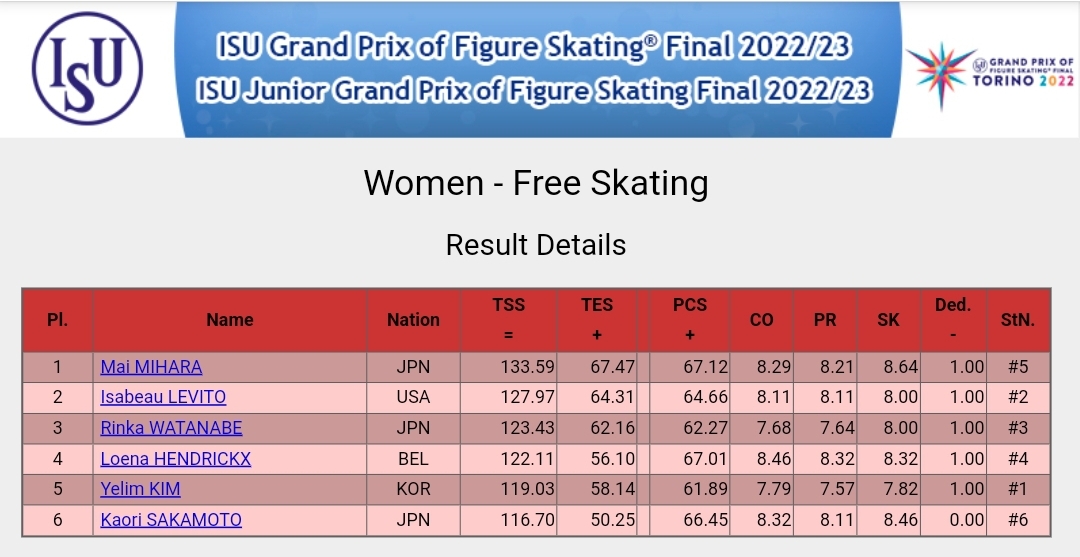Click the SK column header
This screenshot has width=1080, height=557.
pyautogui.click(x=888, y=320)
